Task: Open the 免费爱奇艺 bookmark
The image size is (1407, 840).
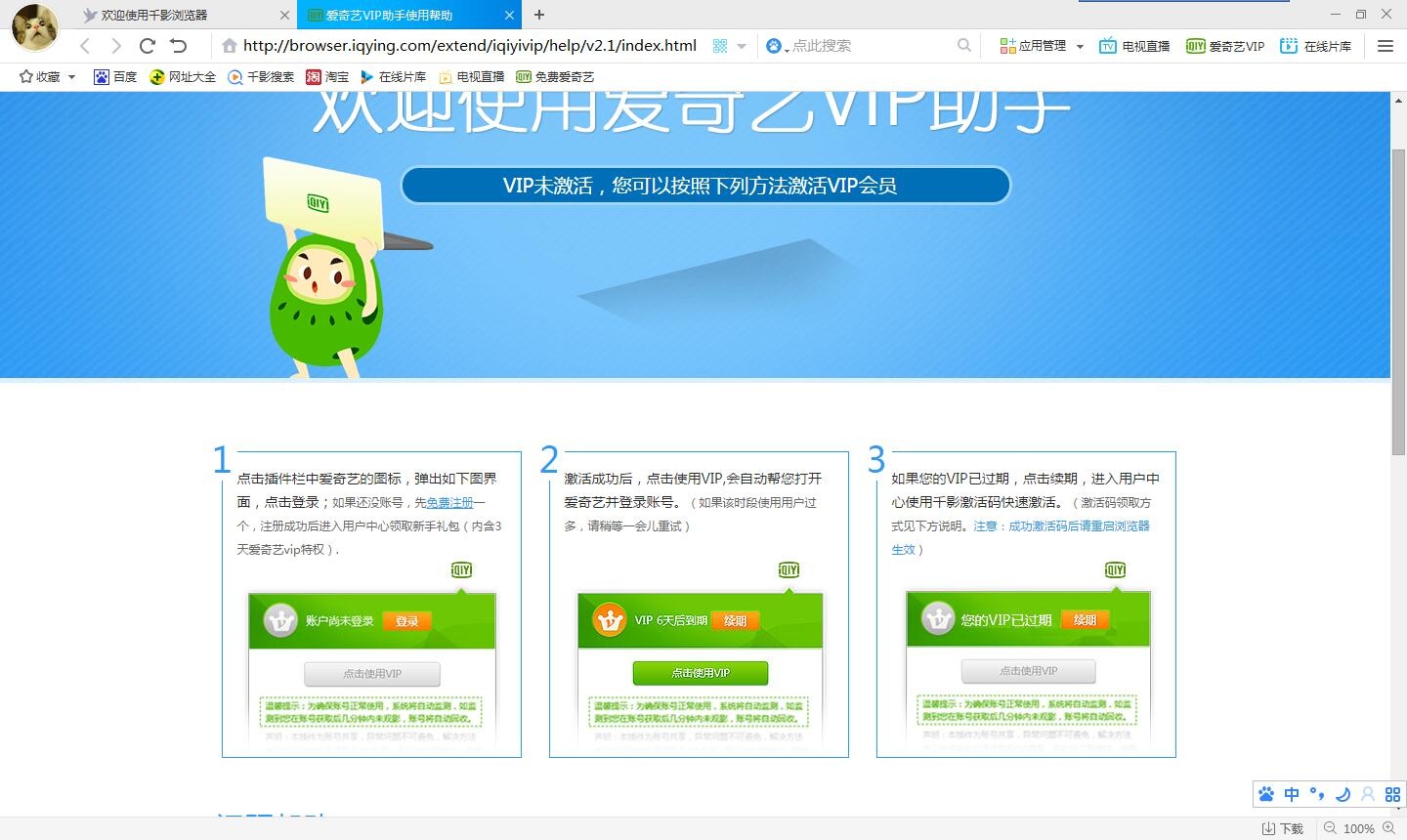Action: pos(555,77)
